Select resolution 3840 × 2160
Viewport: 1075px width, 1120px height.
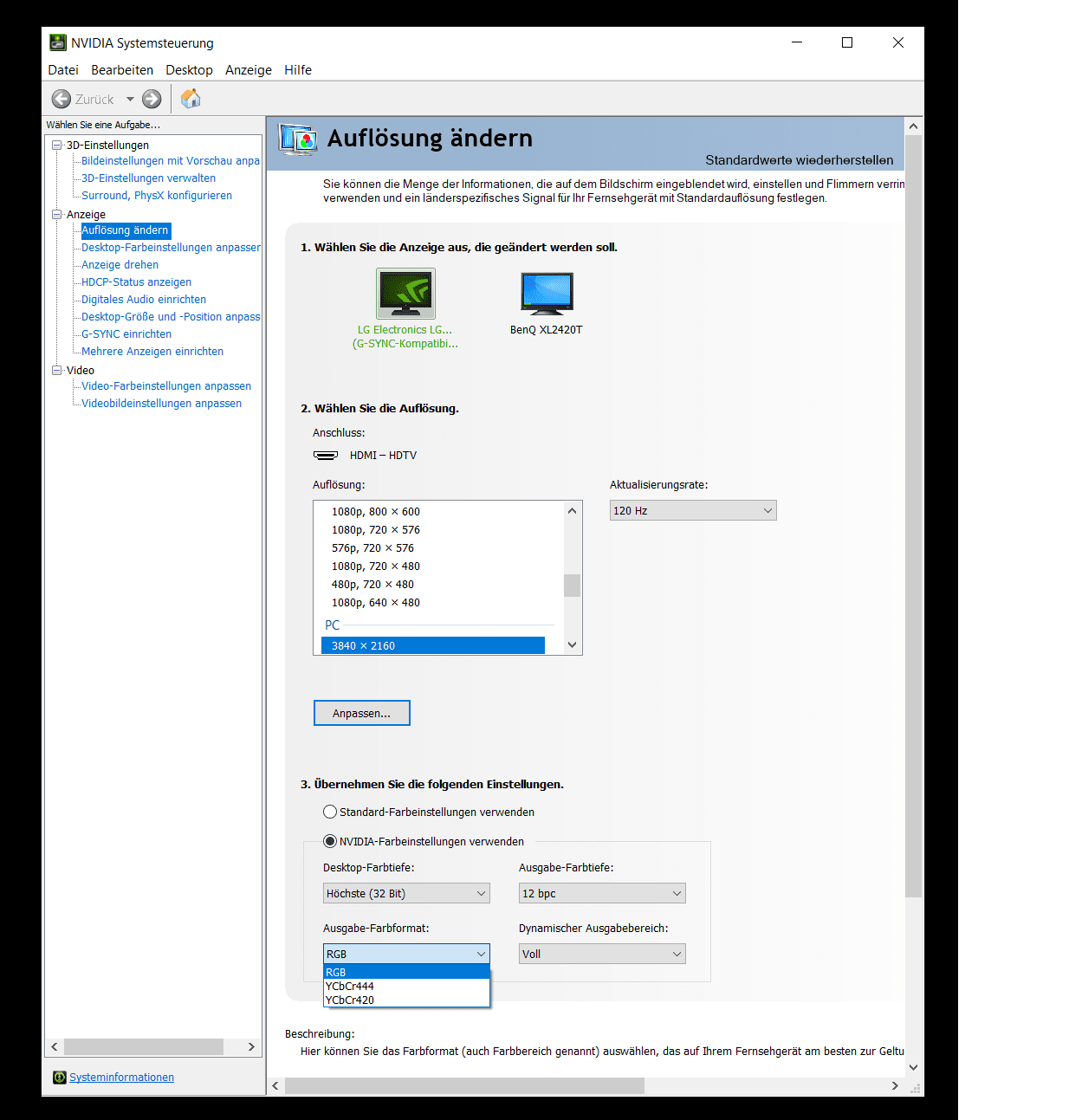[x=433, y=645]
